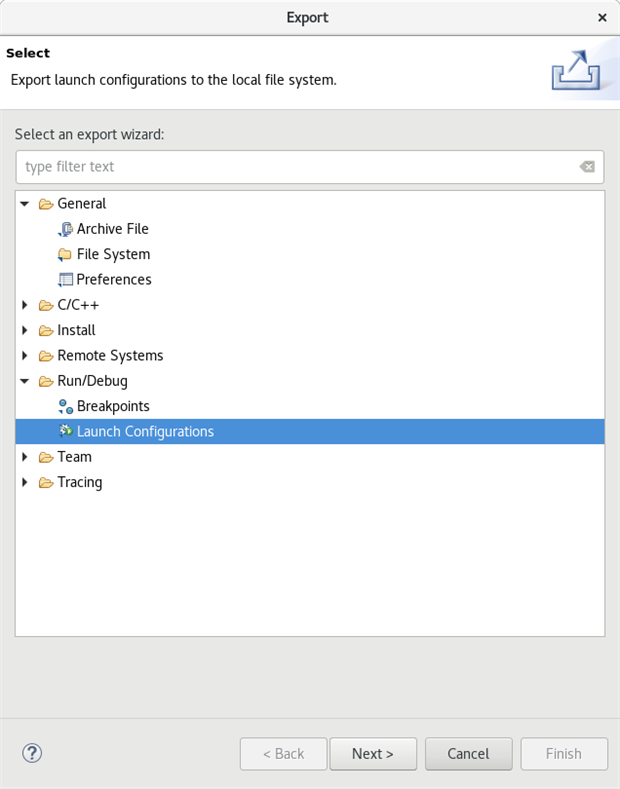Expand the Team category
Screen dimensions: 620x789
(x=25, y=457)
